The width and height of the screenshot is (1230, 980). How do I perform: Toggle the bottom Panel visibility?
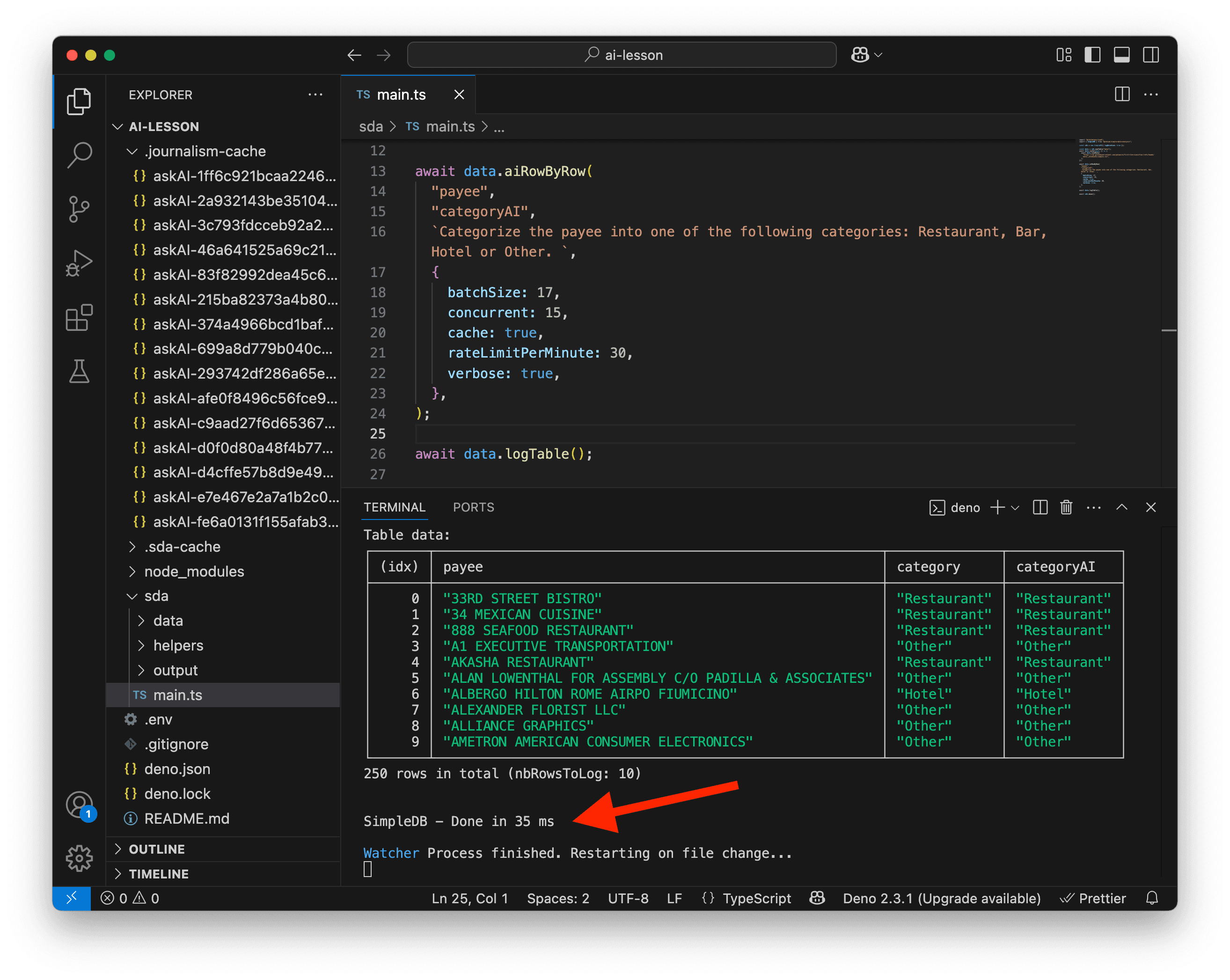(x=1121, y=55)
